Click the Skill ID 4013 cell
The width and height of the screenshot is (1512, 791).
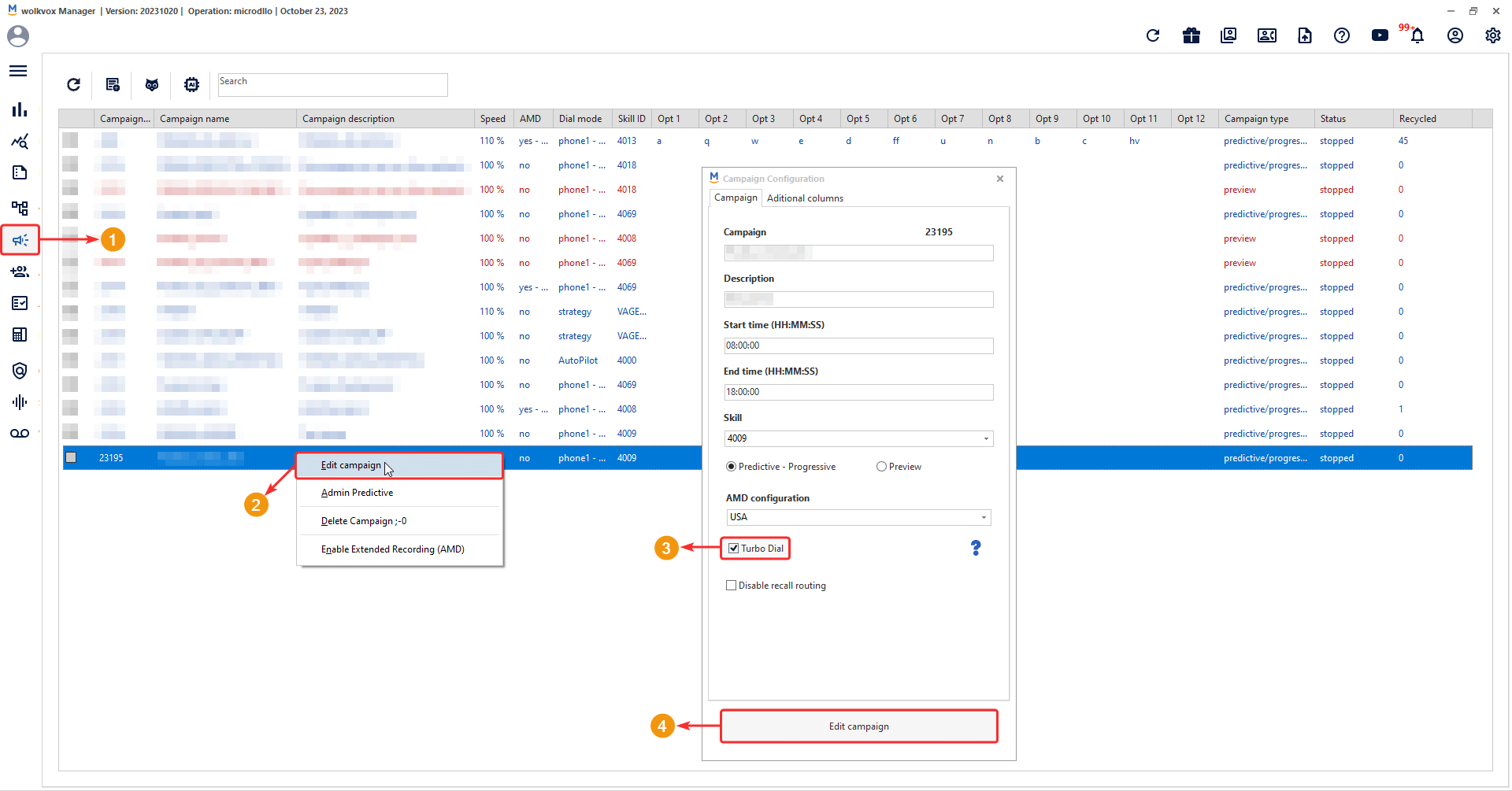627,141
